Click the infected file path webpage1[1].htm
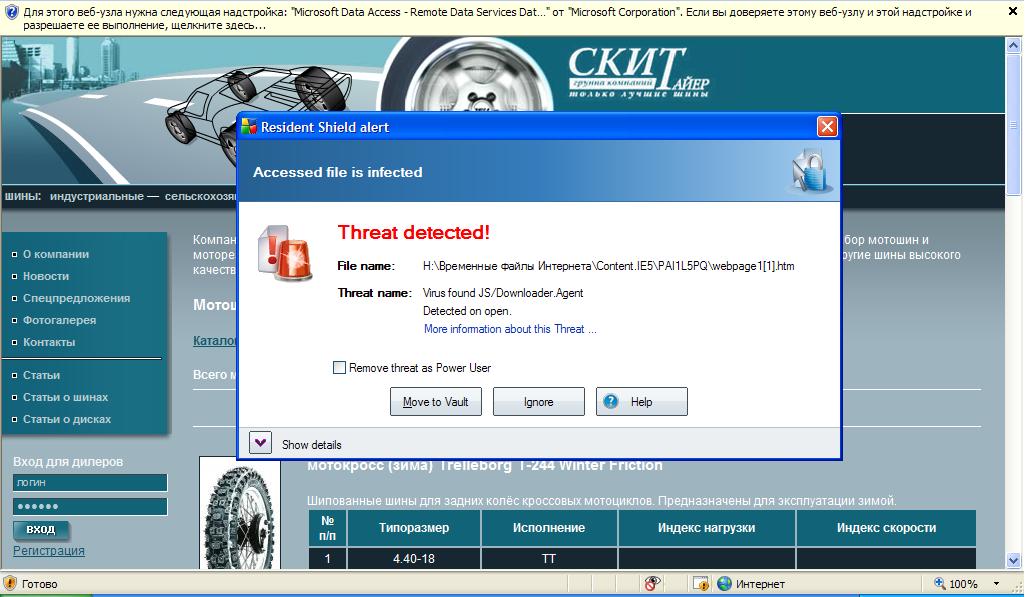Screen dimensions: 1027x597 [608, 266]
